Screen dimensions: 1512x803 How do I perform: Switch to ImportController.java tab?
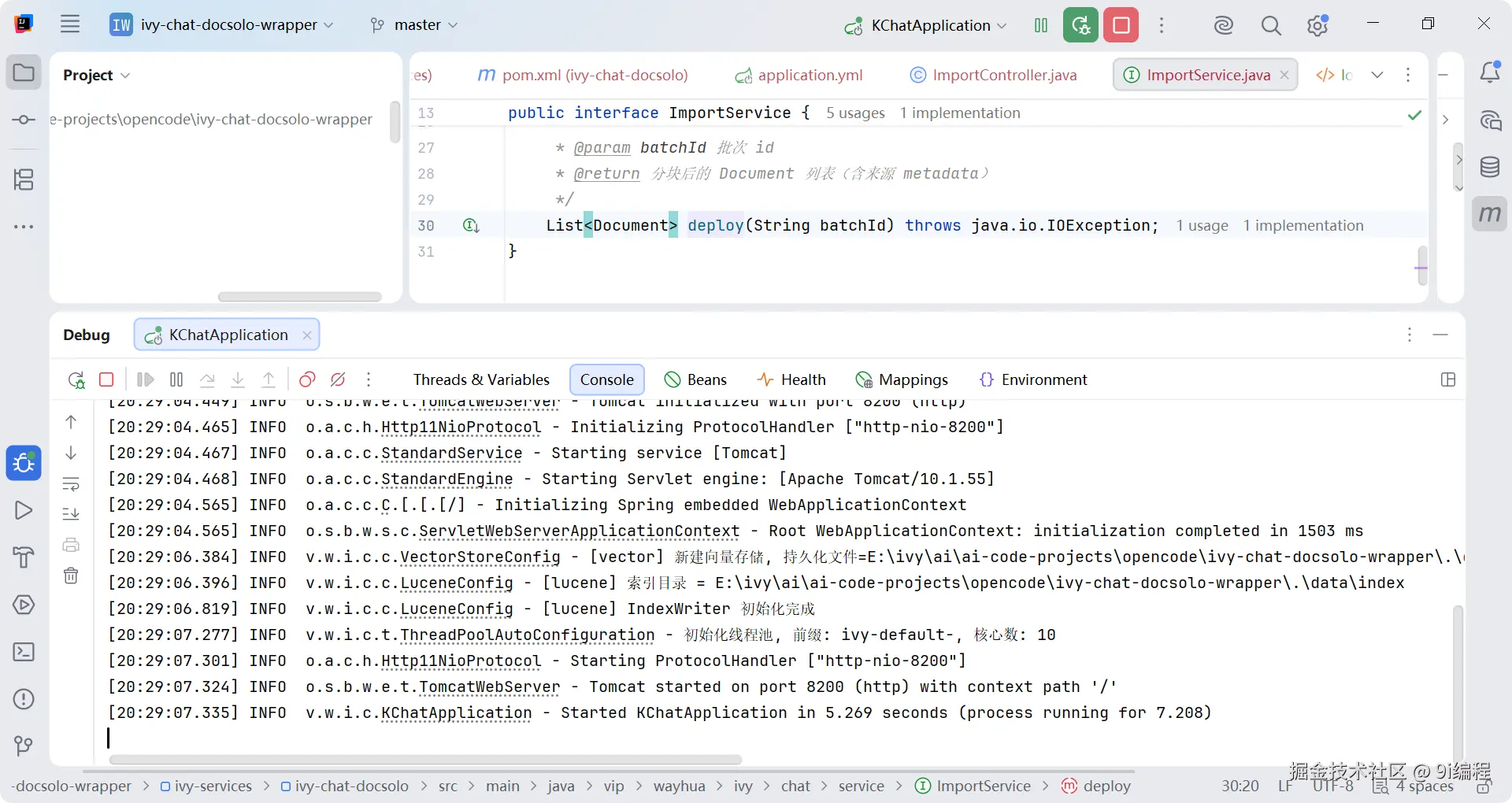point(993,75)
